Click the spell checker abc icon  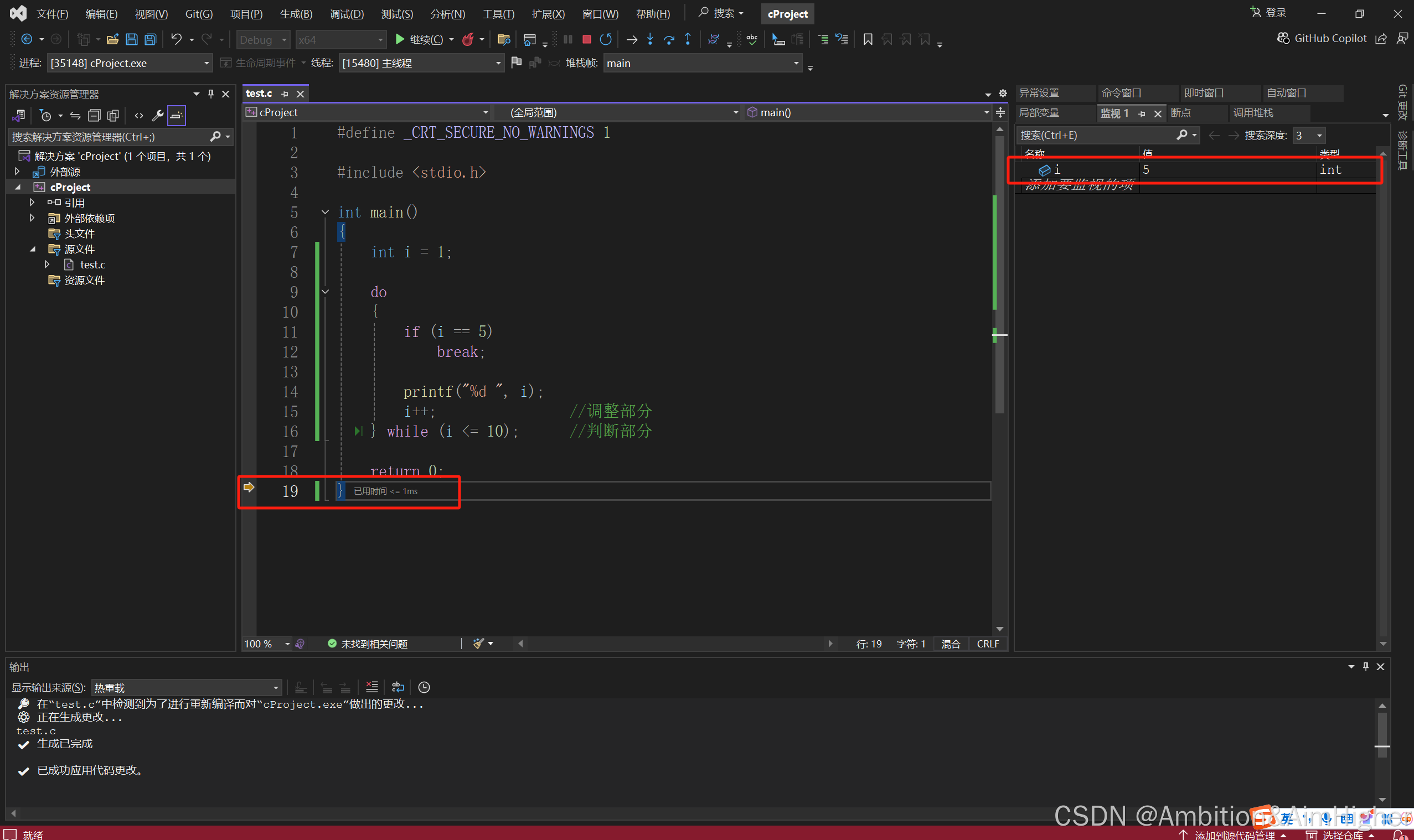point(752,39)
